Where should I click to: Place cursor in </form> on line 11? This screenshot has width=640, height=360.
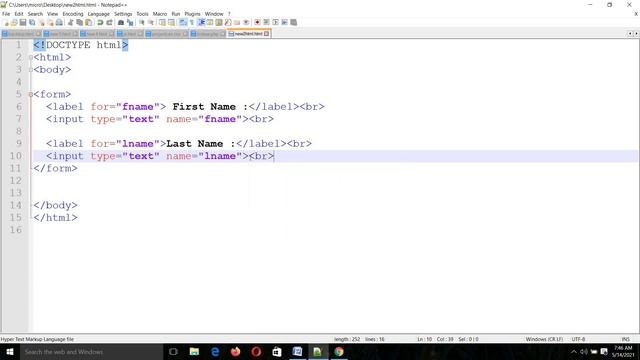tap(56, 168)
